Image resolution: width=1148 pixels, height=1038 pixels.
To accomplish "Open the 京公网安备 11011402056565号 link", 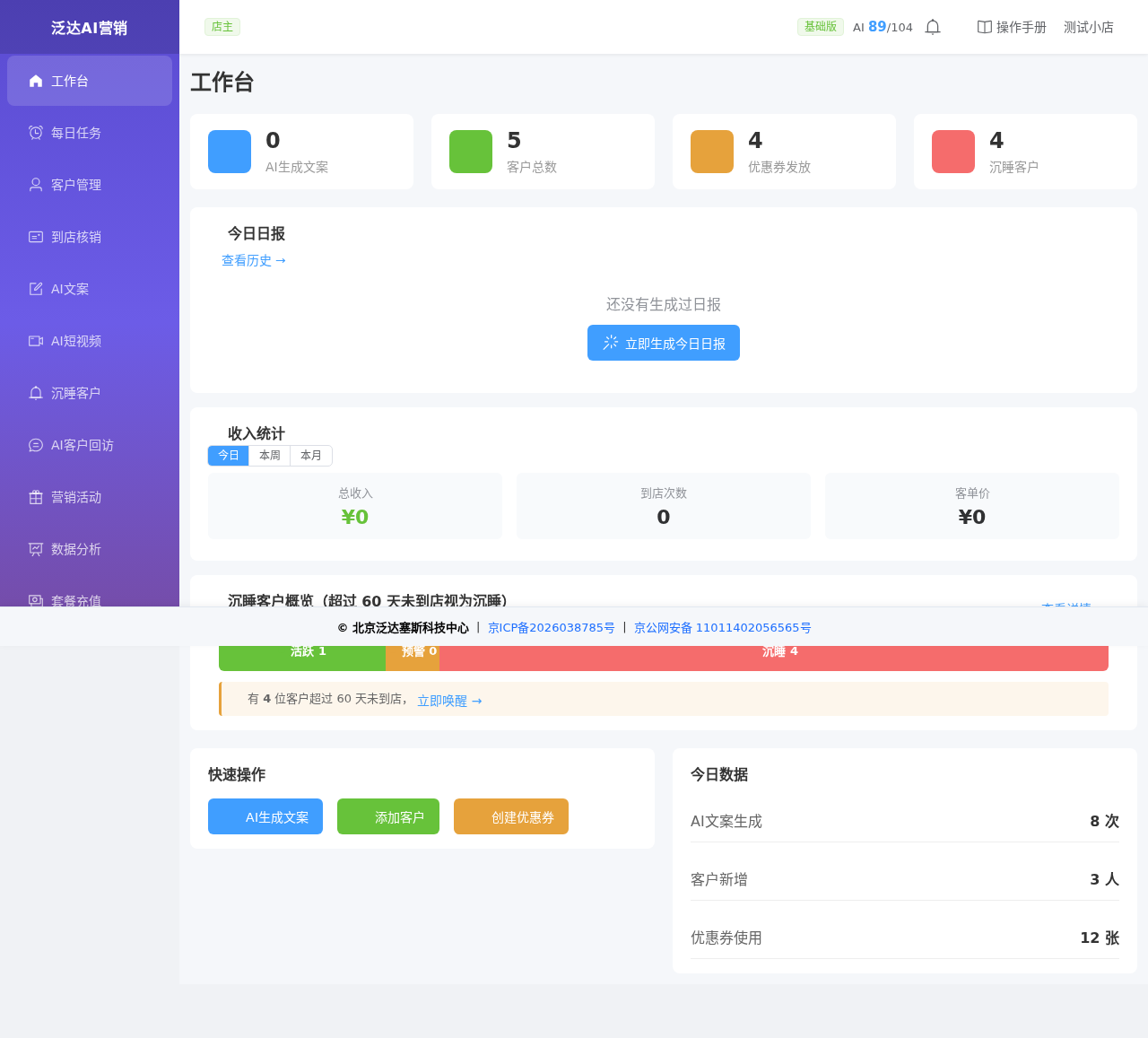I will (723, 628).
